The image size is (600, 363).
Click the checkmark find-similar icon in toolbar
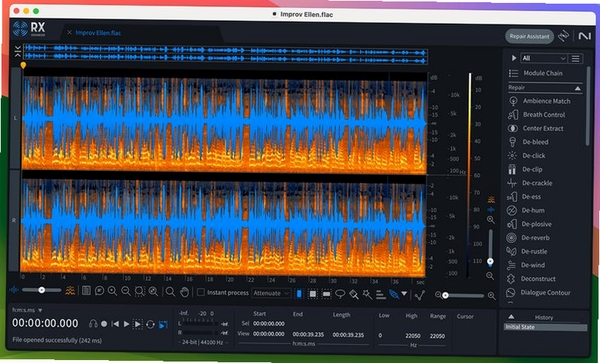420,295
